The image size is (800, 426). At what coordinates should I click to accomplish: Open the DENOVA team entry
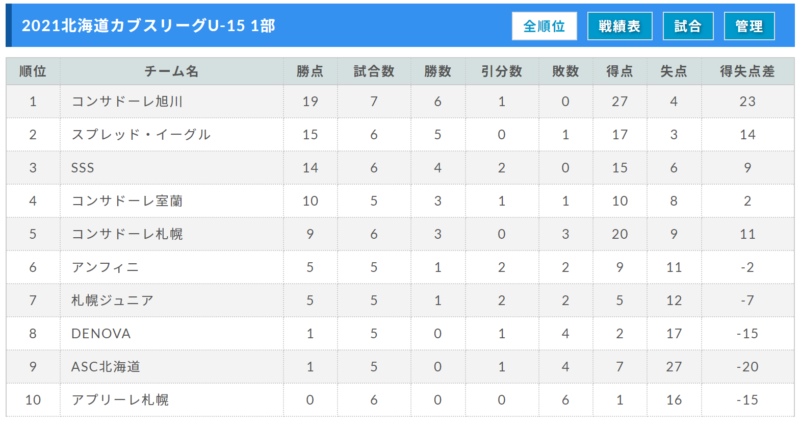tap(101, 334)
